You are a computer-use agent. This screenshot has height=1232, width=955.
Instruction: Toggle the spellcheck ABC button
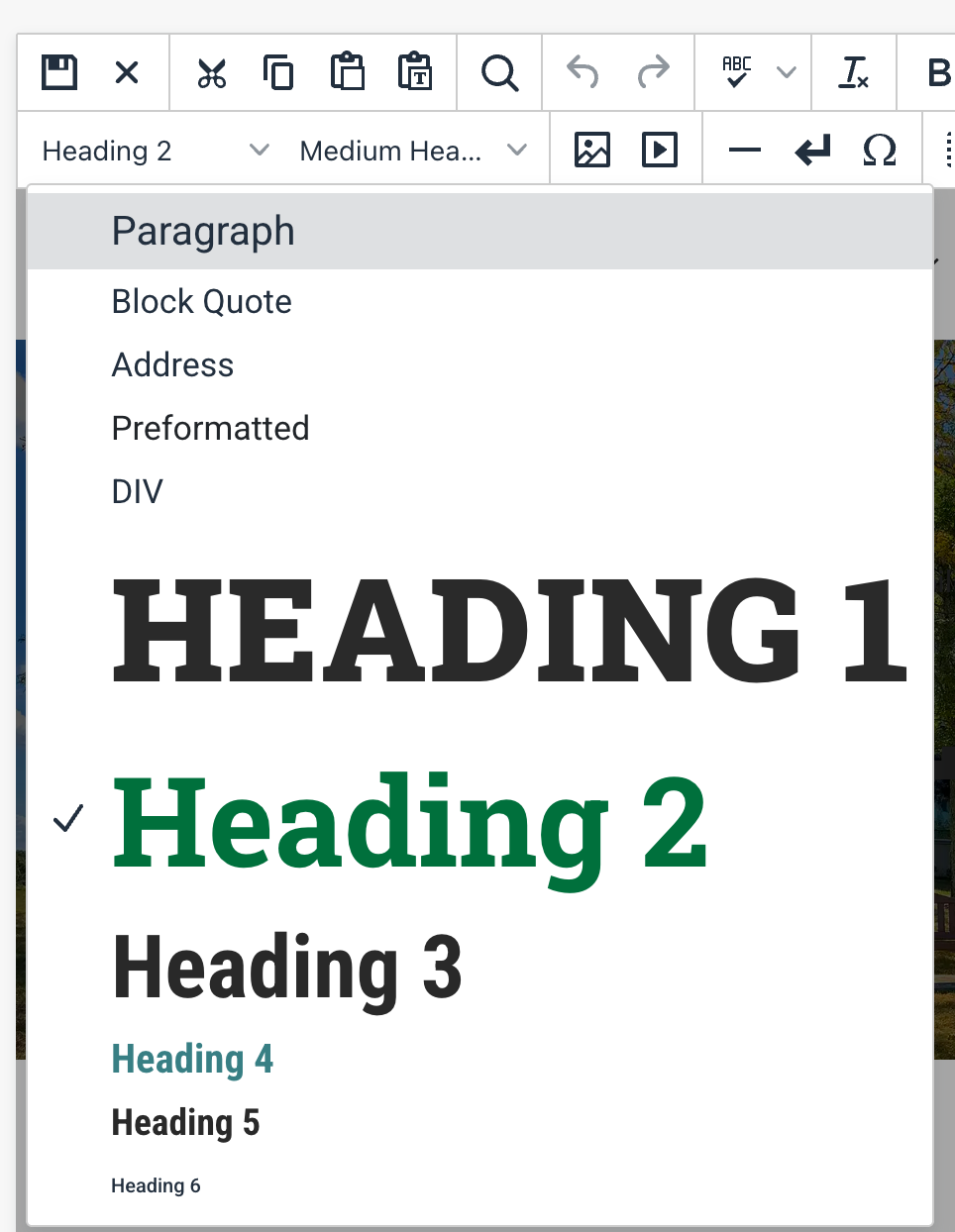(x=736, y=72)
